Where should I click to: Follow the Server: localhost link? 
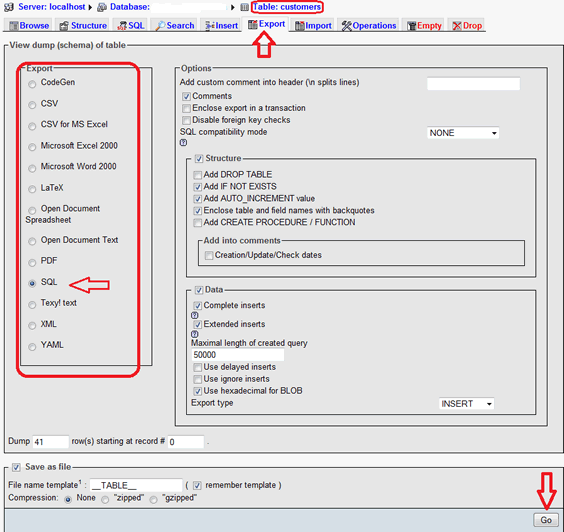pos(52,7)
